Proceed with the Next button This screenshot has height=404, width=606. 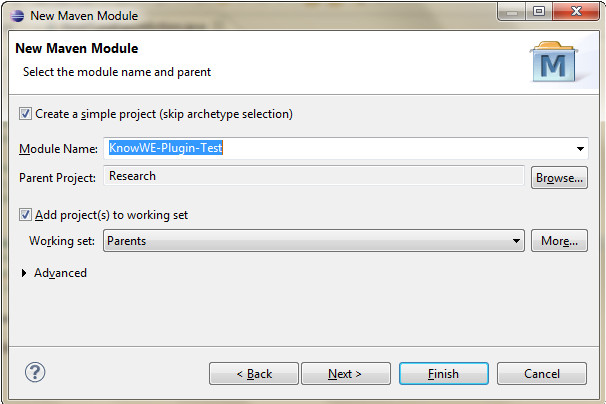[x=346, y=373]
